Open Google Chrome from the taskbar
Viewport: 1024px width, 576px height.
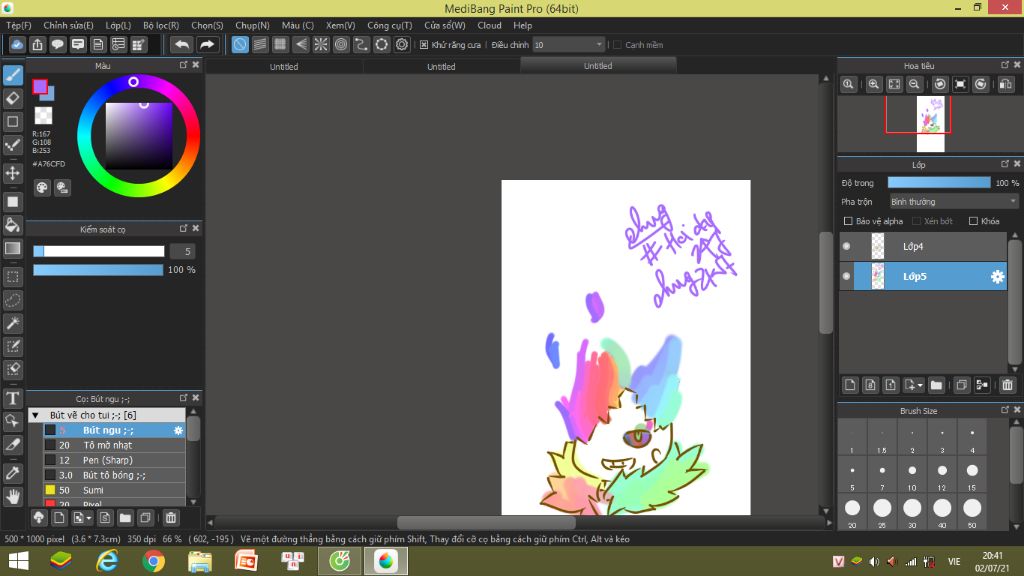153,561
